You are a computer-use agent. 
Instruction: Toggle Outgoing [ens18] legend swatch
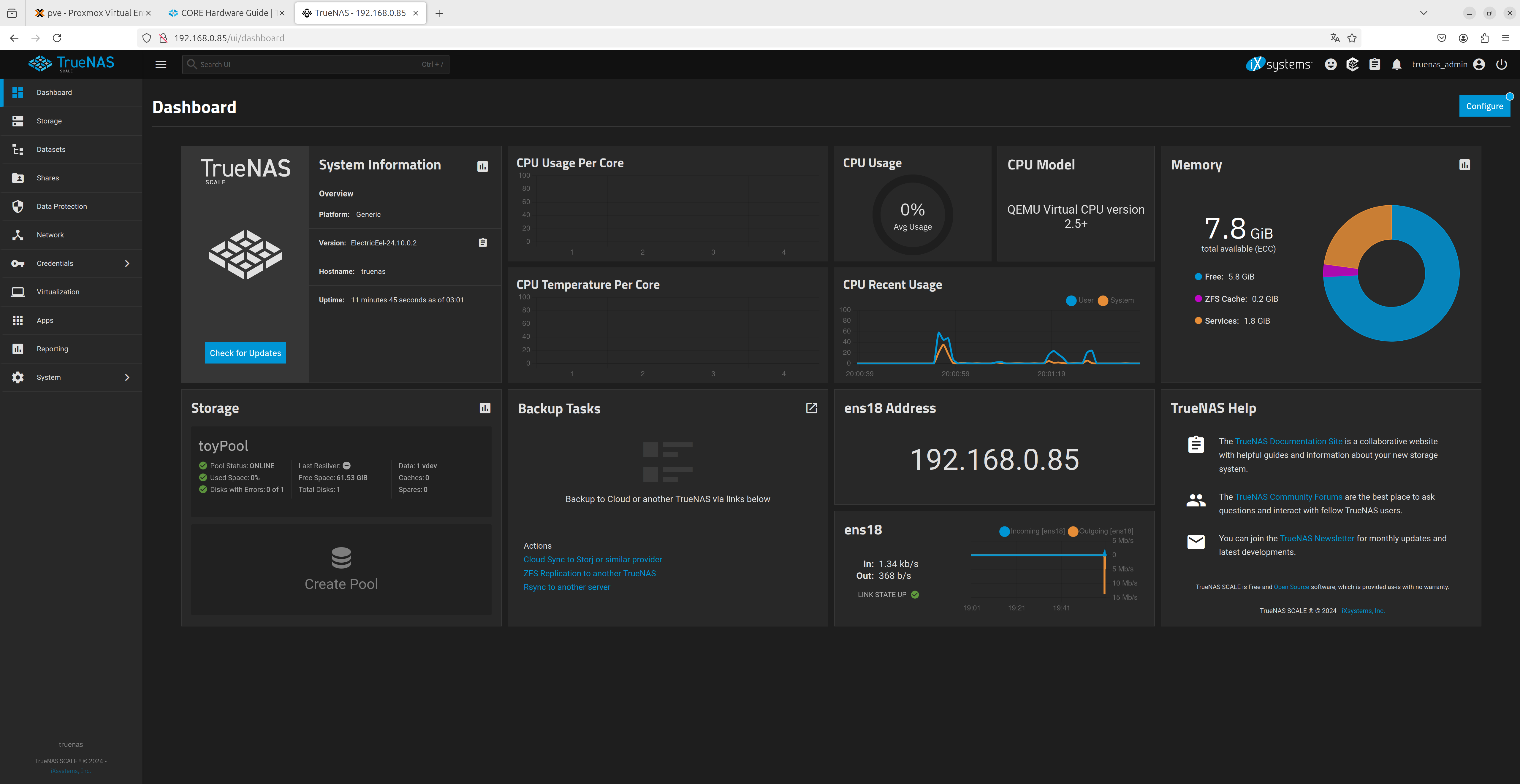coord(1073,531)
